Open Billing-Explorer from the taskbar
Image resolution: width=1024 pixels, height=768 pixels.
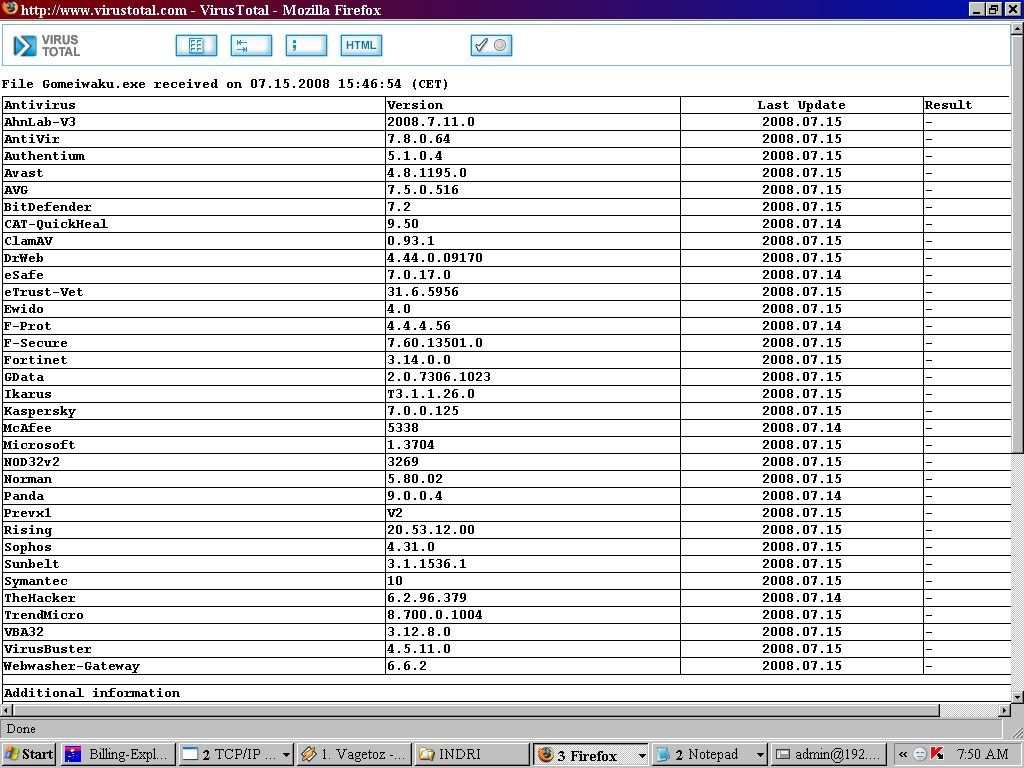pyautogui.click(x=118, y=754)
